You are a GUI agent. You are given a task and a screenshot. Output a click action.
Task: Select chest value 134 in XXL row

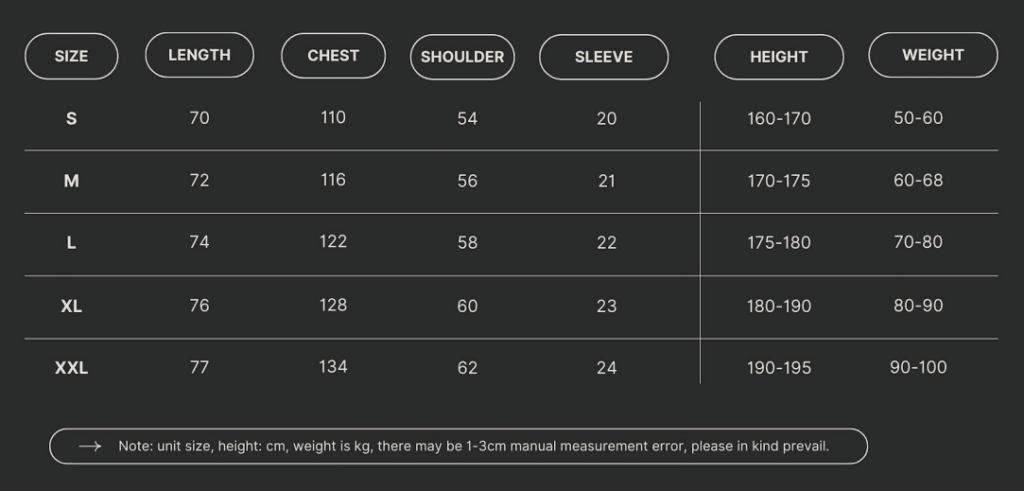click(x=333, y=367)
